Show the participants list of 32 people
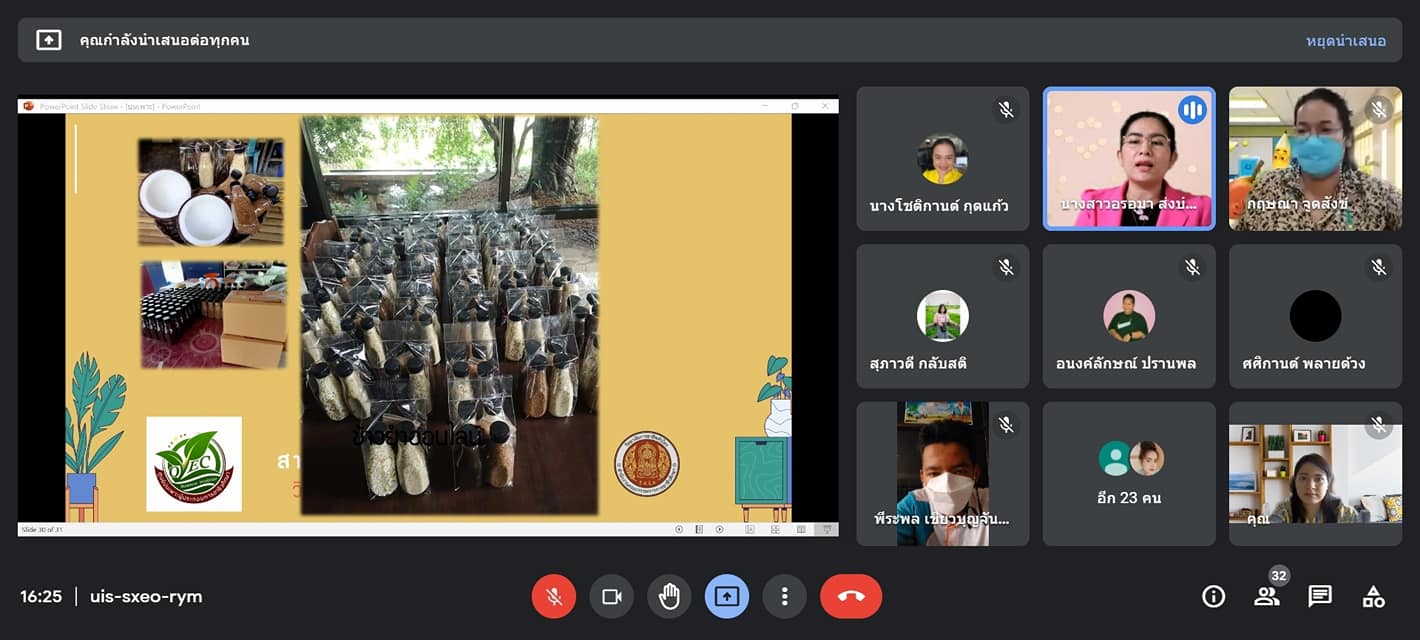Screen dimensions: 1420x640 (x=1266, y=597)
